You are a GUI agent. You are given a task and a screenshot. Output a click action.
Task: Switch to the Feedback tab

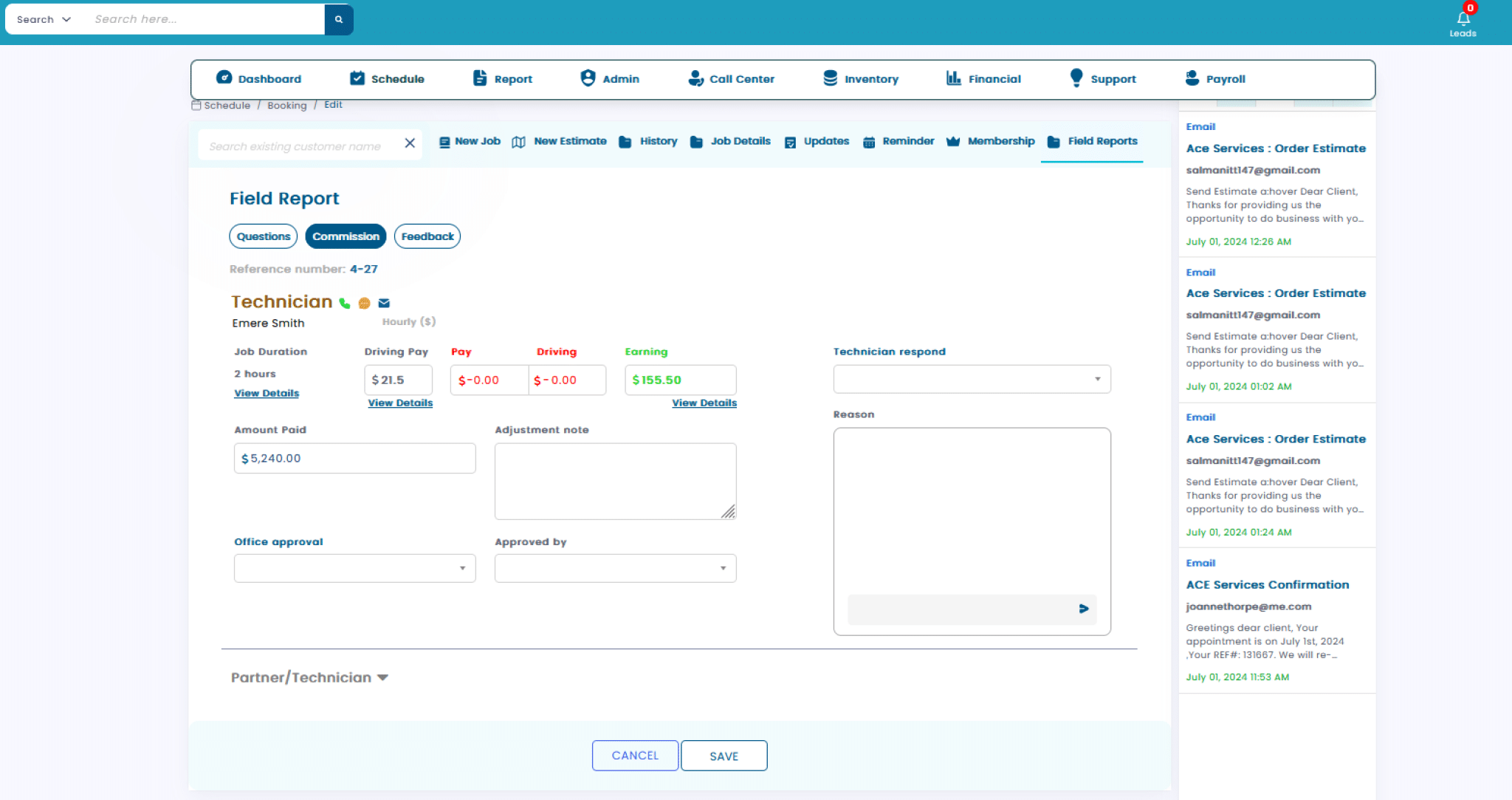(427, 236)
